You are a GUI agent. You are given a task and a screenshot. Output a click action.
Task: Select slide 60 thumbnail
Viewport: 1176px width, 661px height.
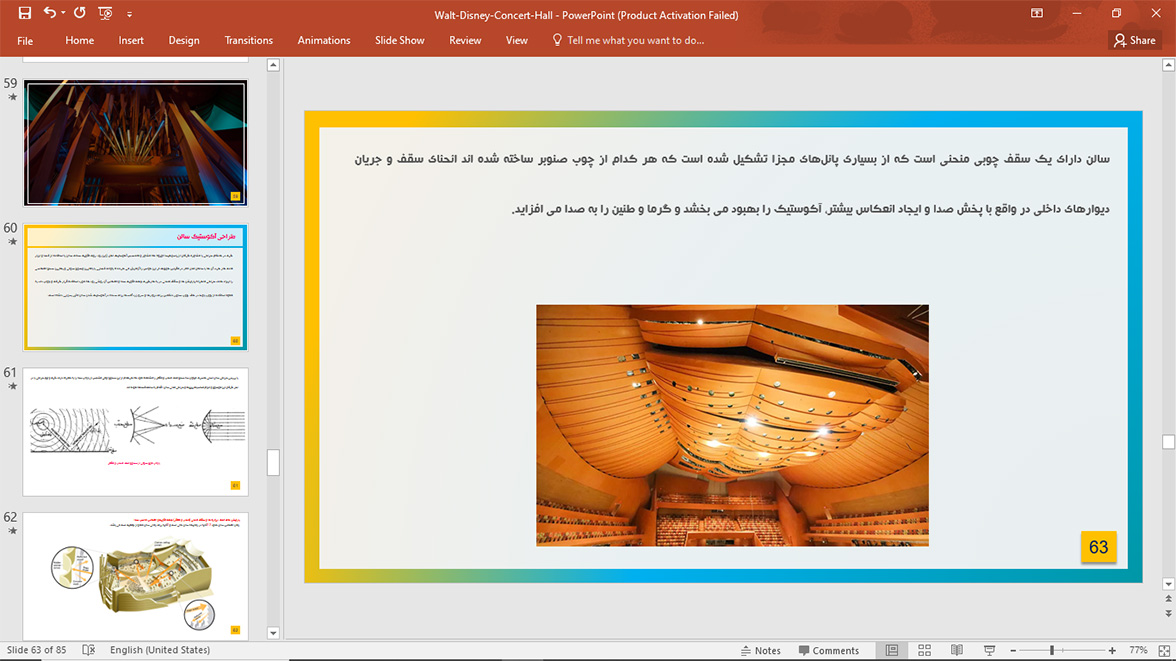point(135,287)
